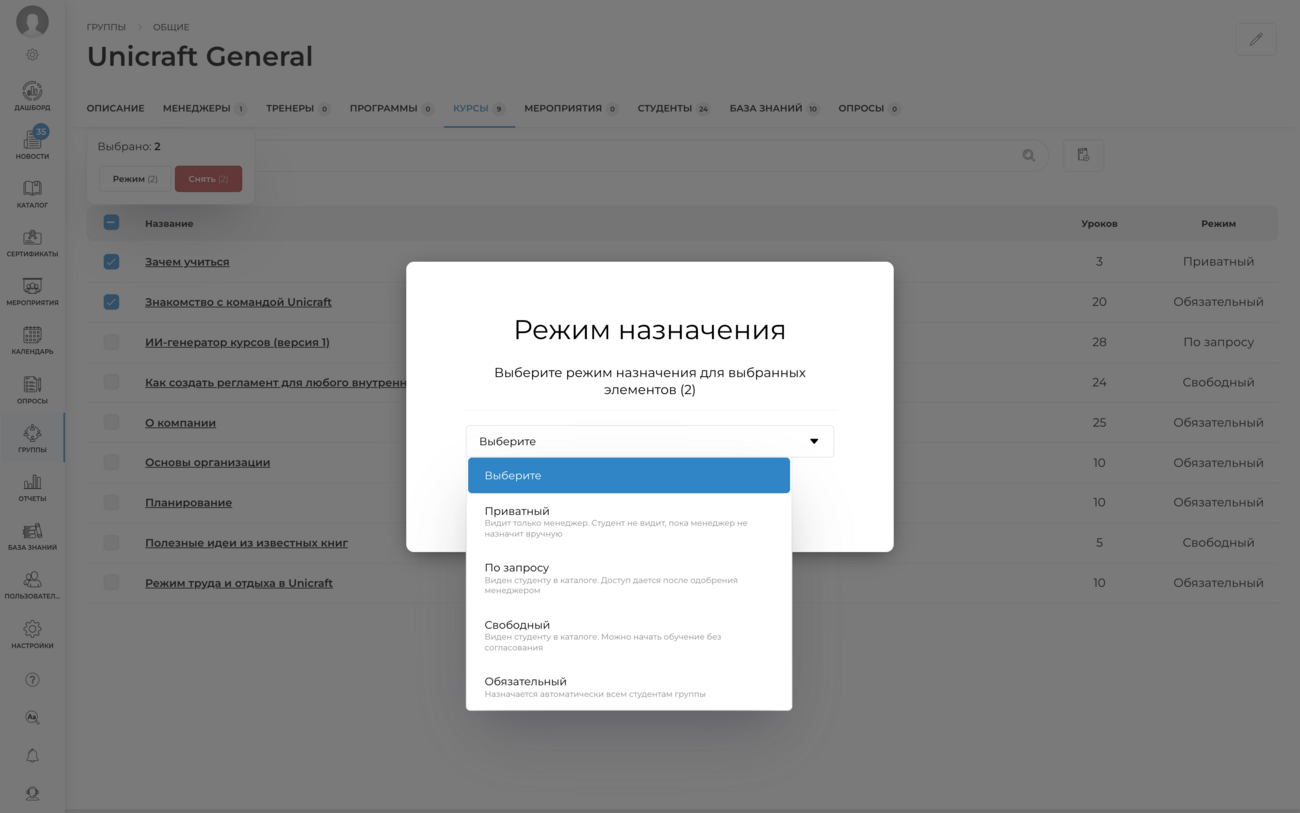The image size is (1300, 813).
Task: Switch to the Студенты tab
Action: [673, 108]
